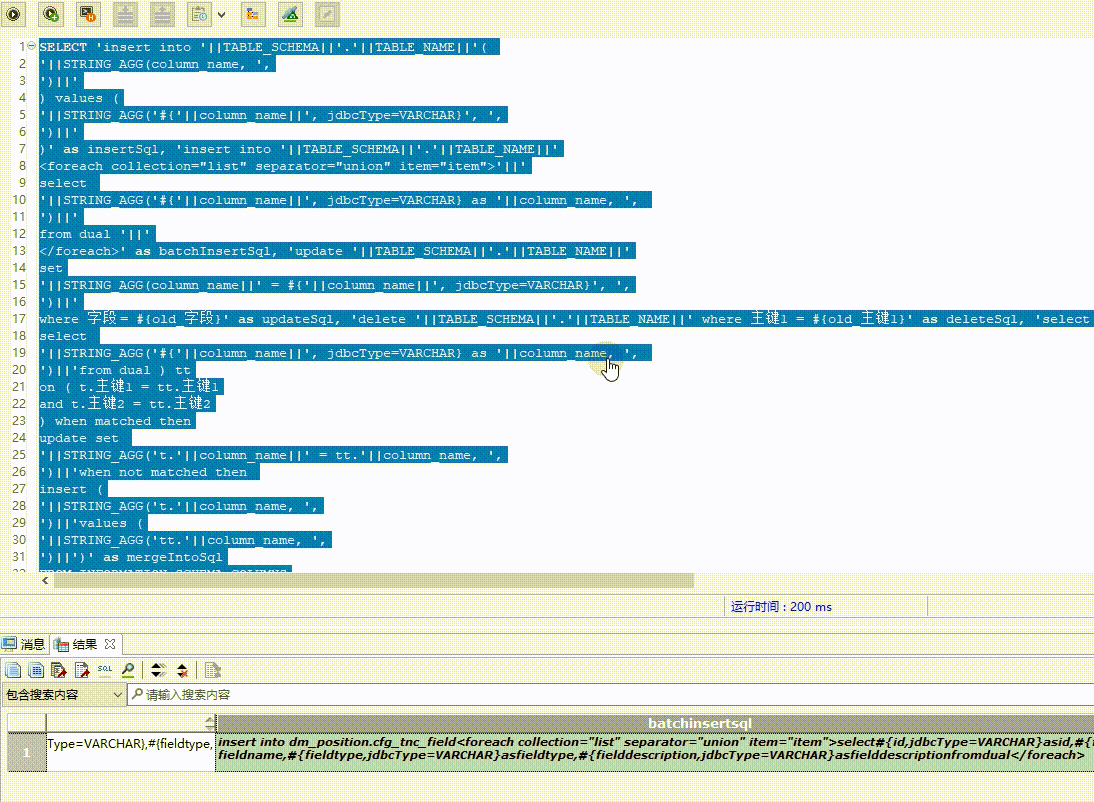Click the grid-pages result view icon

[36, 671]
